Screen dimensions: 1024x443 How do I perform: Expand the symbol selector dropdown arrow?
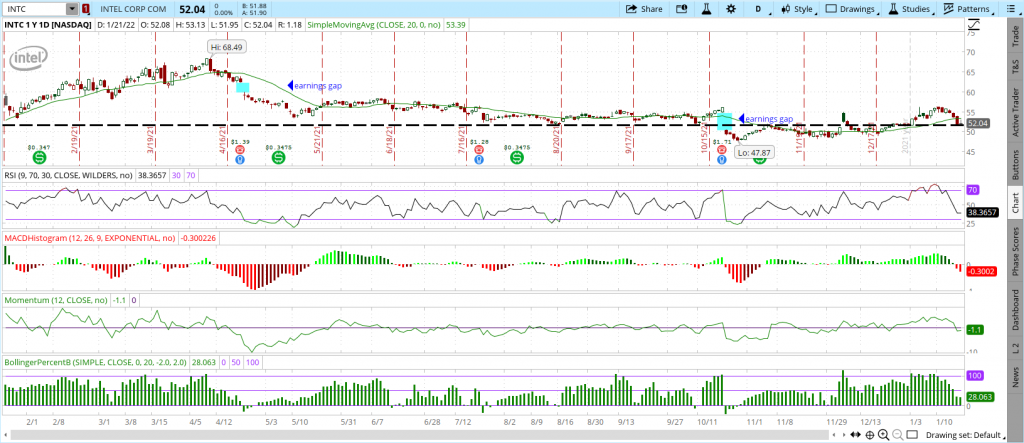pyautogui.click(x=72, y=9)
